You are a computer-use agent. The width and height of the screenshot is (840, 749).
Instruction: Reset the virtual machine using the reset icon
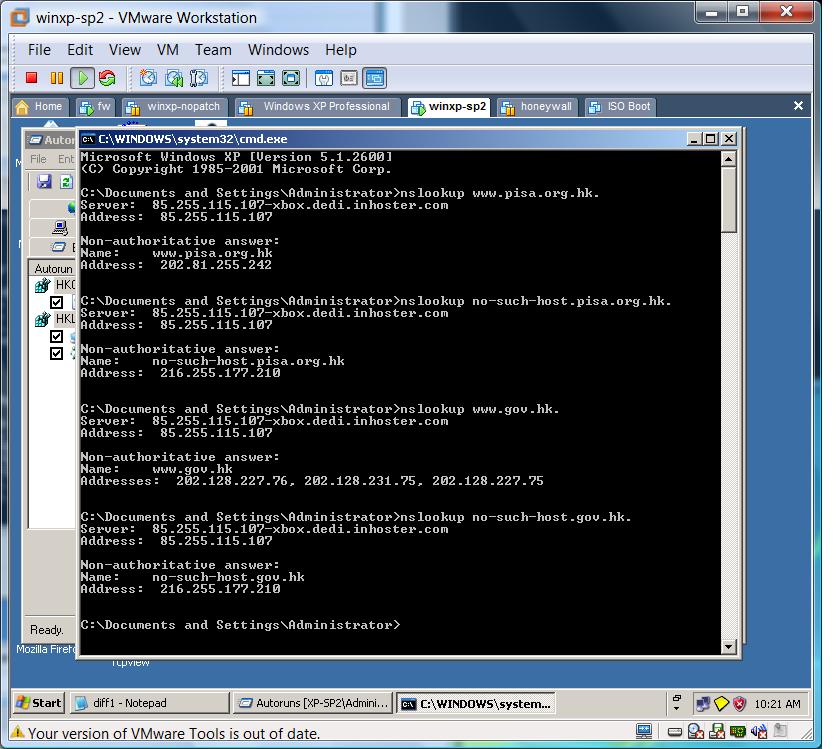click(x=107, y=78)
